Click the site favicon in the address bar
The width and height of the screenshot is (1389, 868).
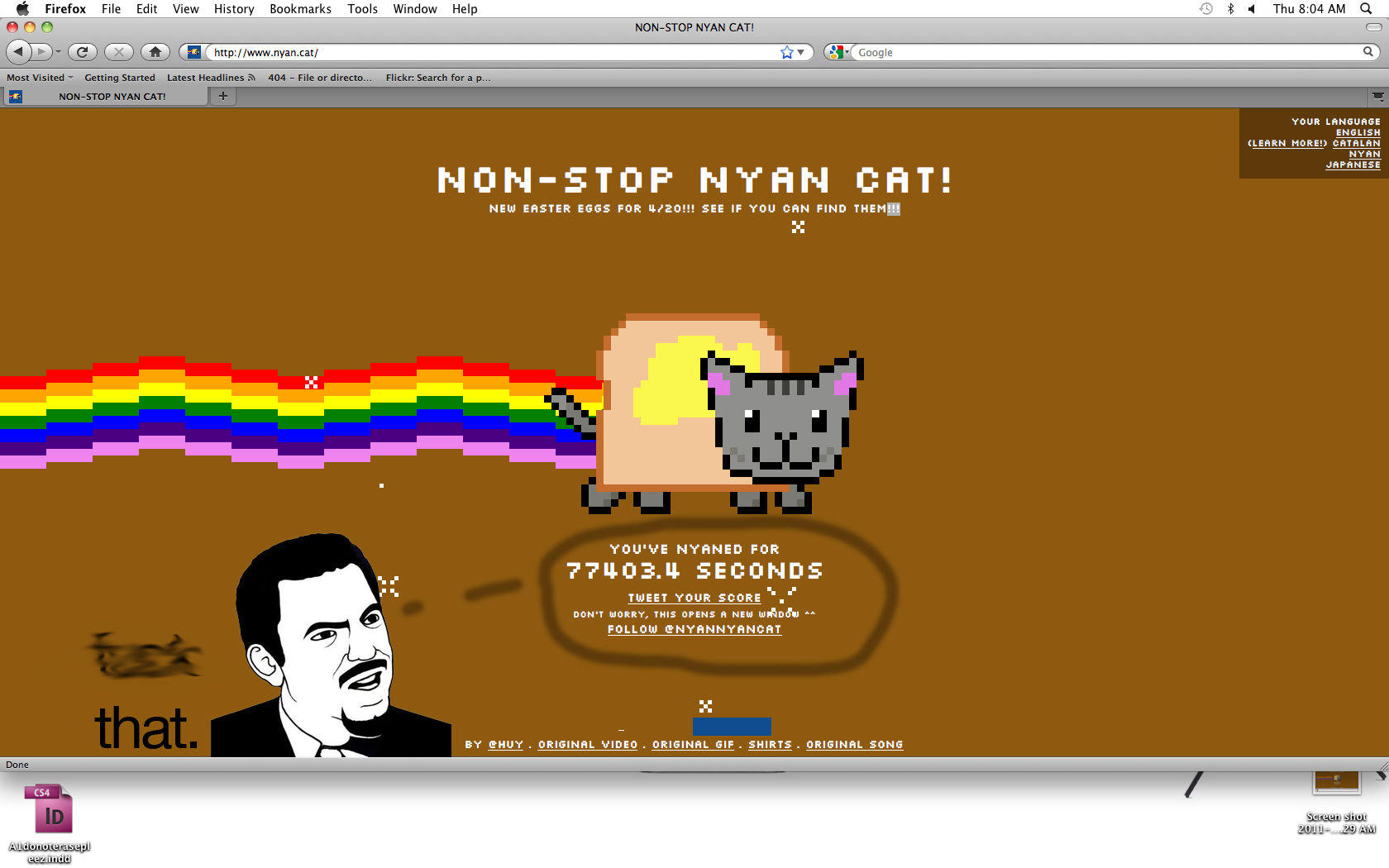pyautogui.click(x=194, y=52)
